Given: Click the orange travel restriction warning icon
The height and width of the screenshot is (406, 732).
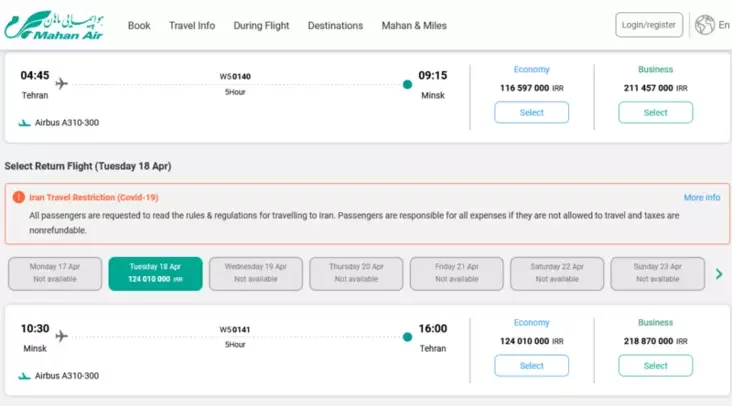Looking at the screenshot, I should click(19, 197).
